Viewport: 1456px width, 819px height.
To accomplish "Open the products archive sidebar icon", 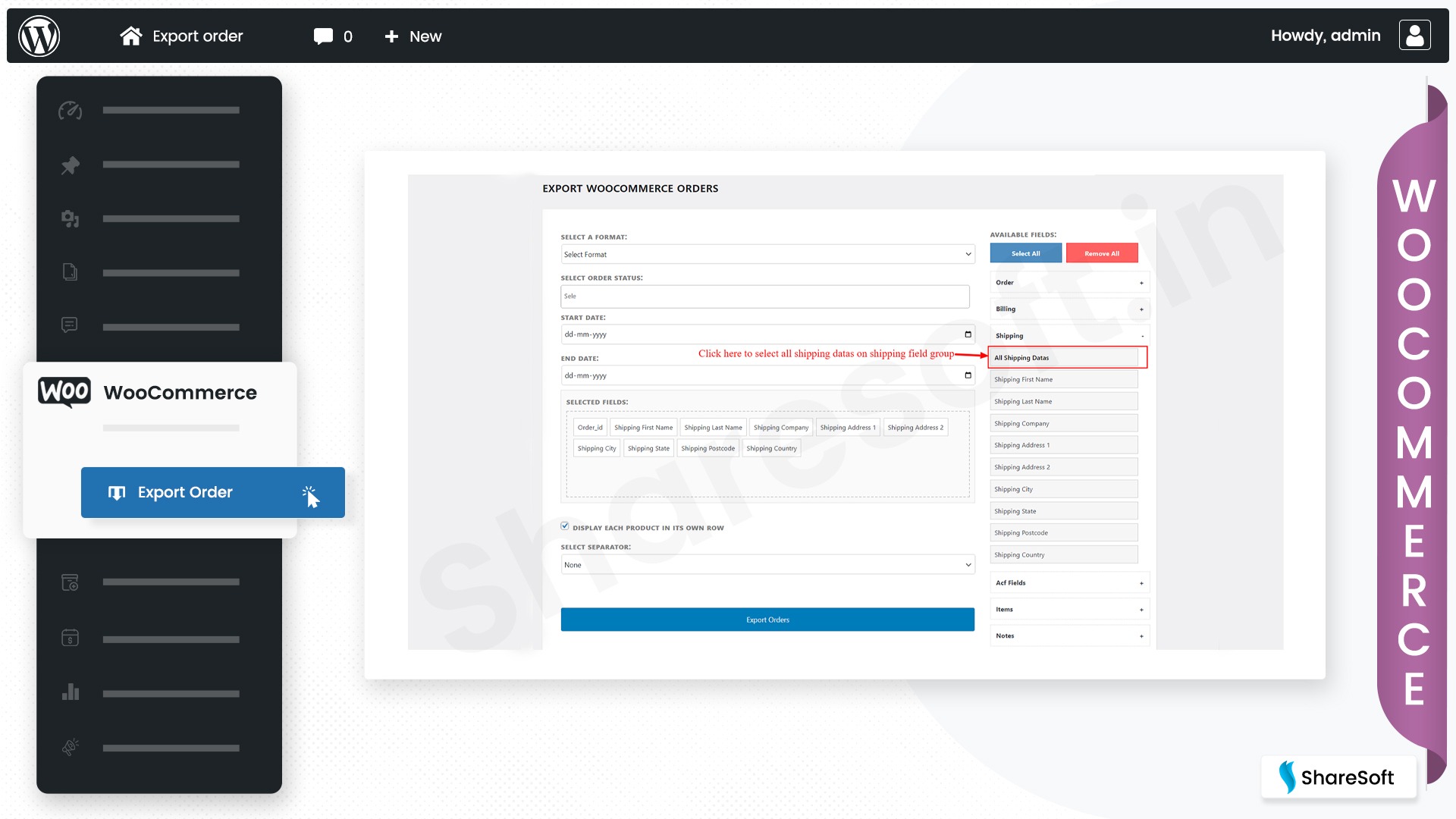I will coord(70,582).
